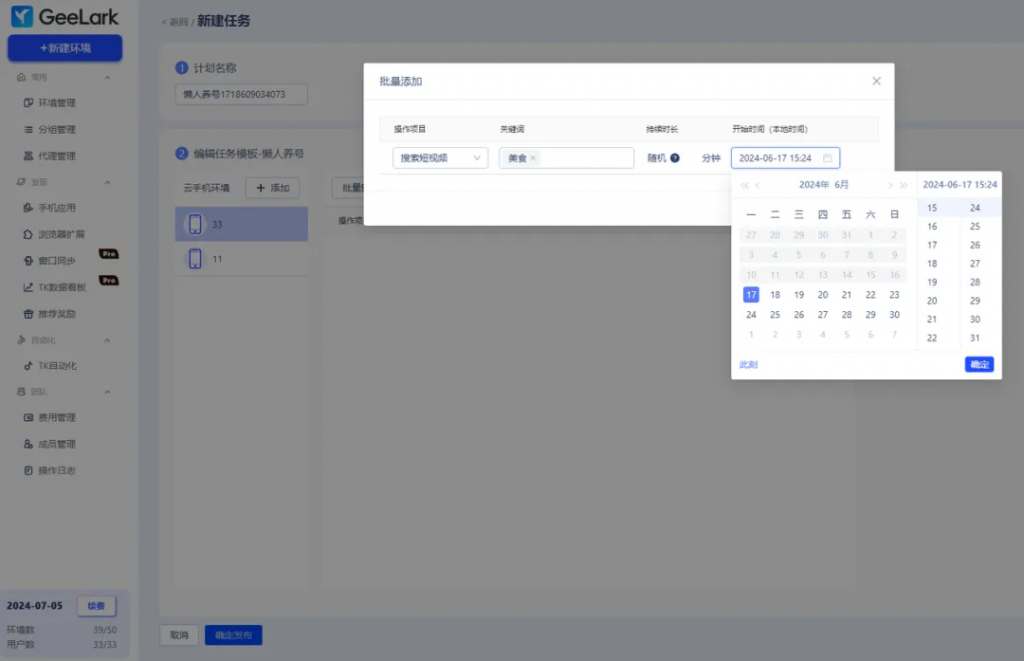This screenshot has height=661, width=1024.
Task: Remove the 美食 keyword tag
Action: (x=533, y=158)
